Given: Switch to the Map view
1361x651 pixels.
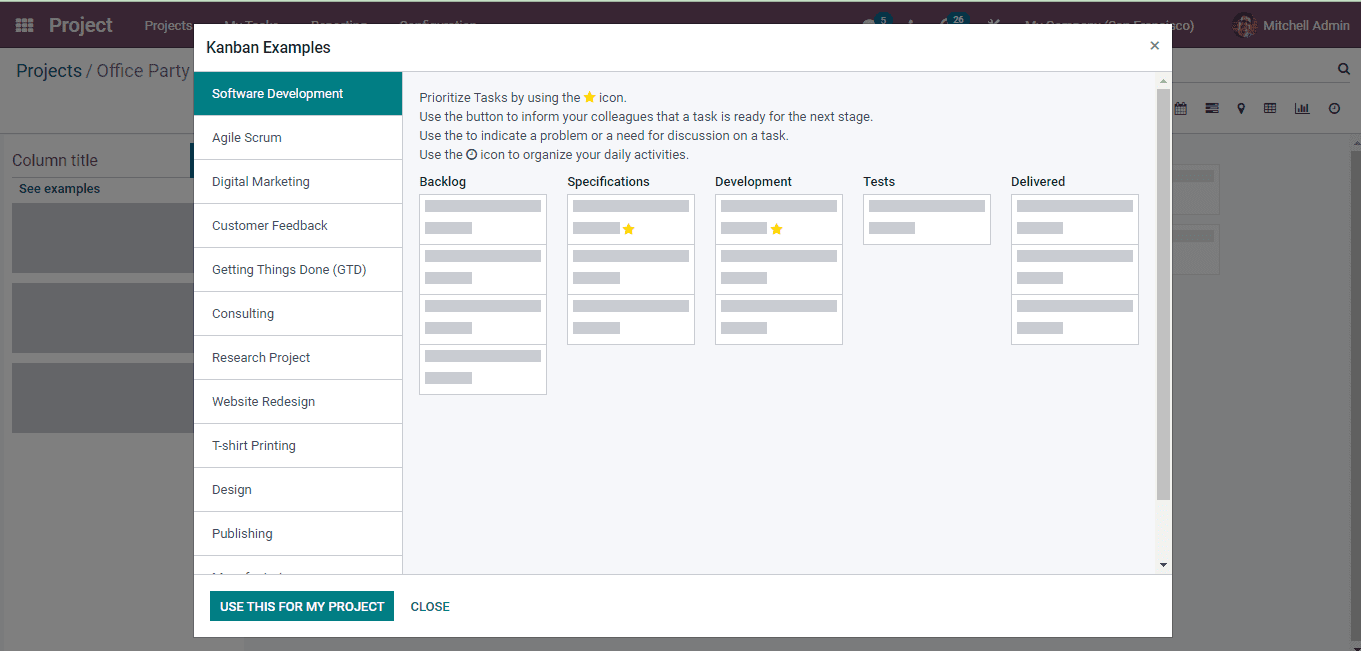Looking at the screenshot, I should click(1241, 108).
